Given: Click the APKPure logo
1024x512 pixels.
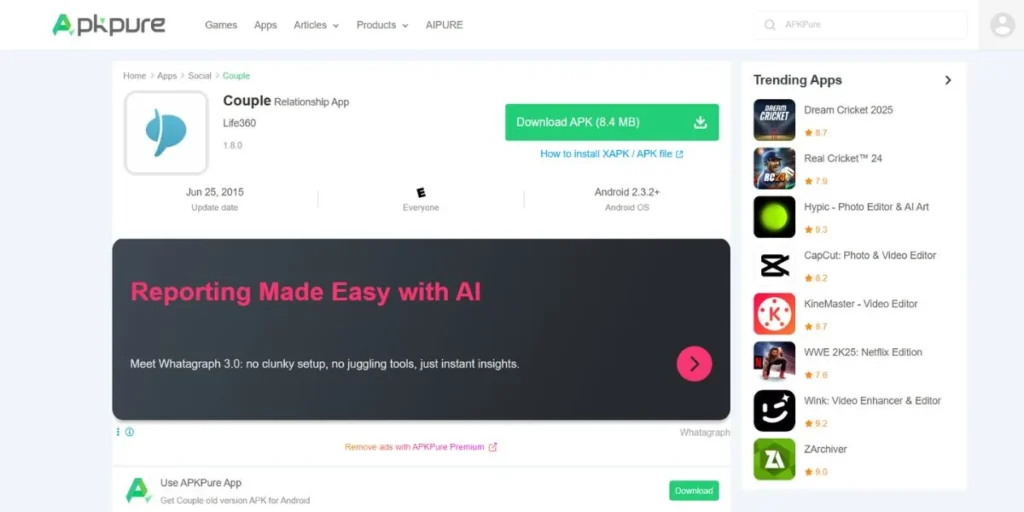Looking at the screenshot, I should point(108,25).
